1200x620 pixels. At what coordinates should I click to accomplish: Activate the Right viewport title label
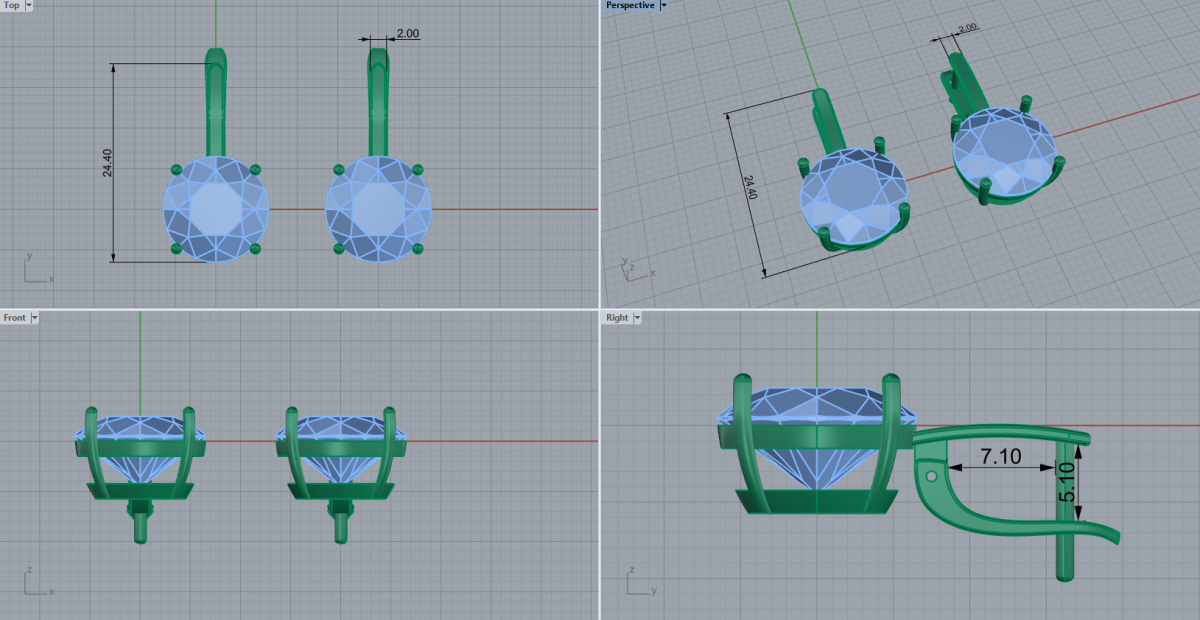tap(617, 318)
